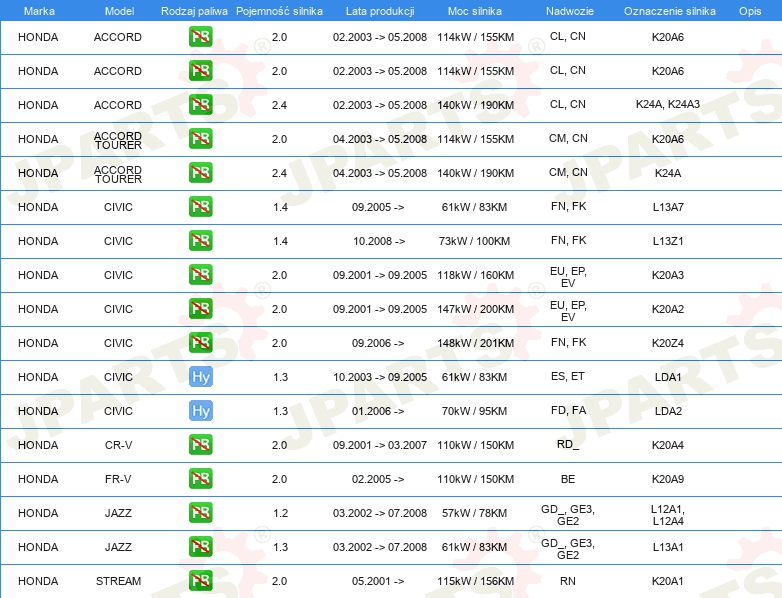Image resolution: width=782 pixels, height=598 pixels.
Task: Select engine code 'LDA1'
Action: (x=668, y=377)
